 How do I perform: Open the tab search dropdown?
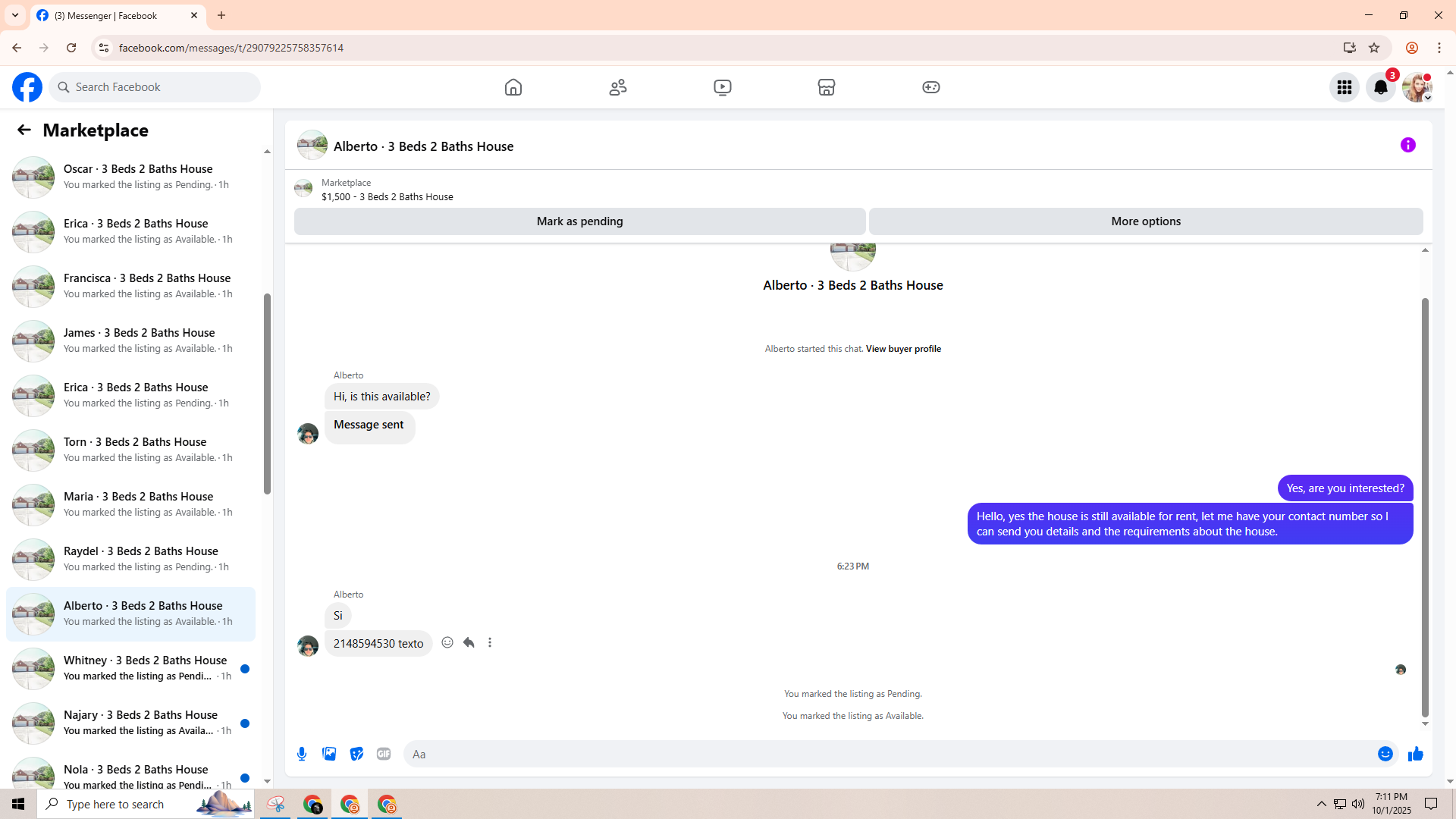(15, 15)
